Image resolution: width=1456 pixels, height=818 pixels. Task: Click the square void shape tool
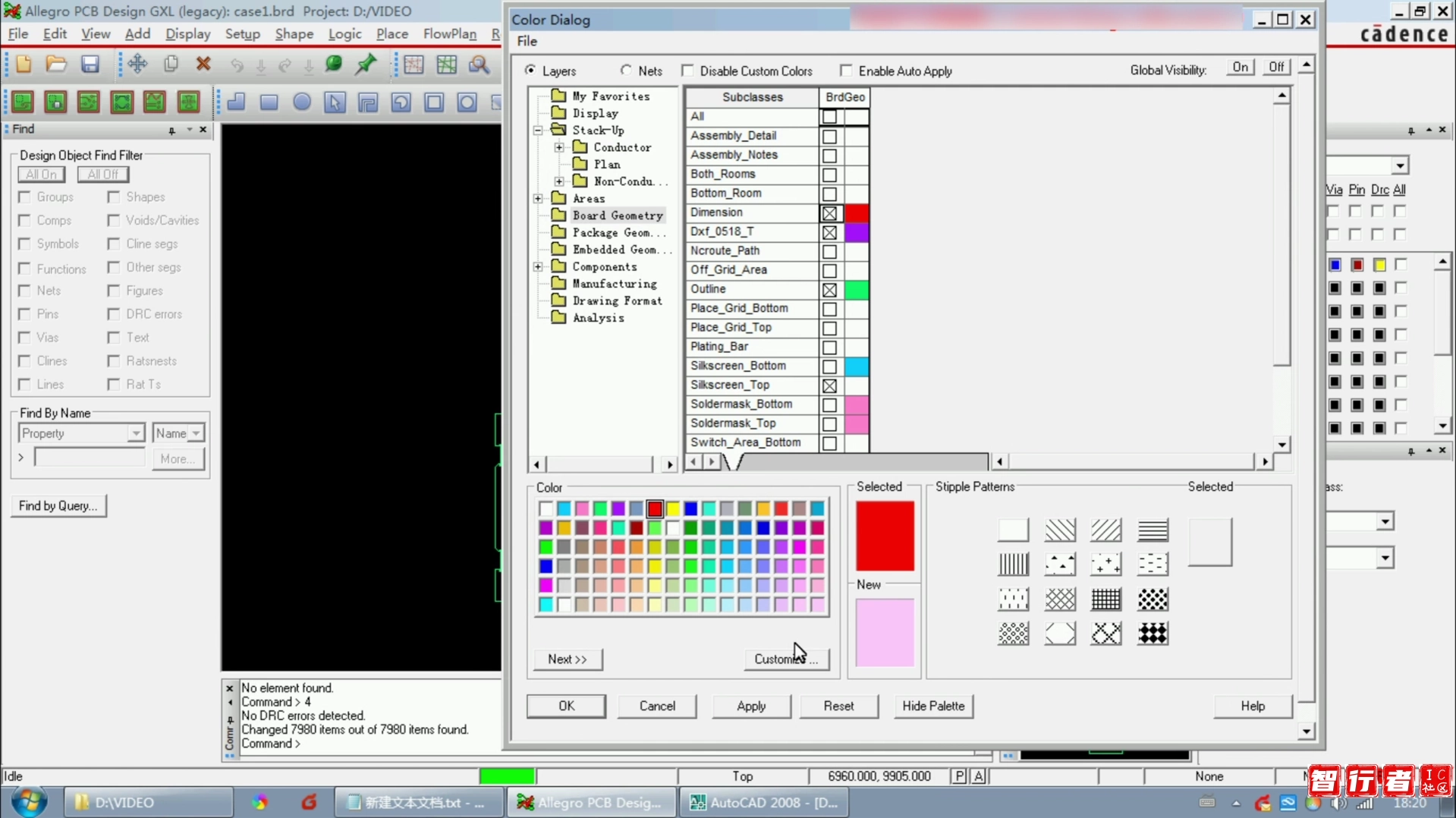434,102
